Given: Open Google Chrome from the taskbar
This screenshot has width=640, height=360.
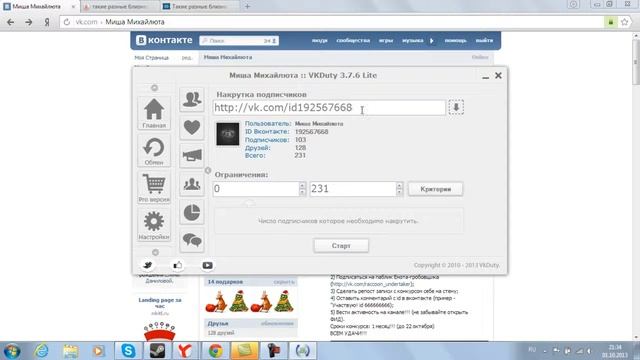Looking at the screenshot, I should (216, 351).
